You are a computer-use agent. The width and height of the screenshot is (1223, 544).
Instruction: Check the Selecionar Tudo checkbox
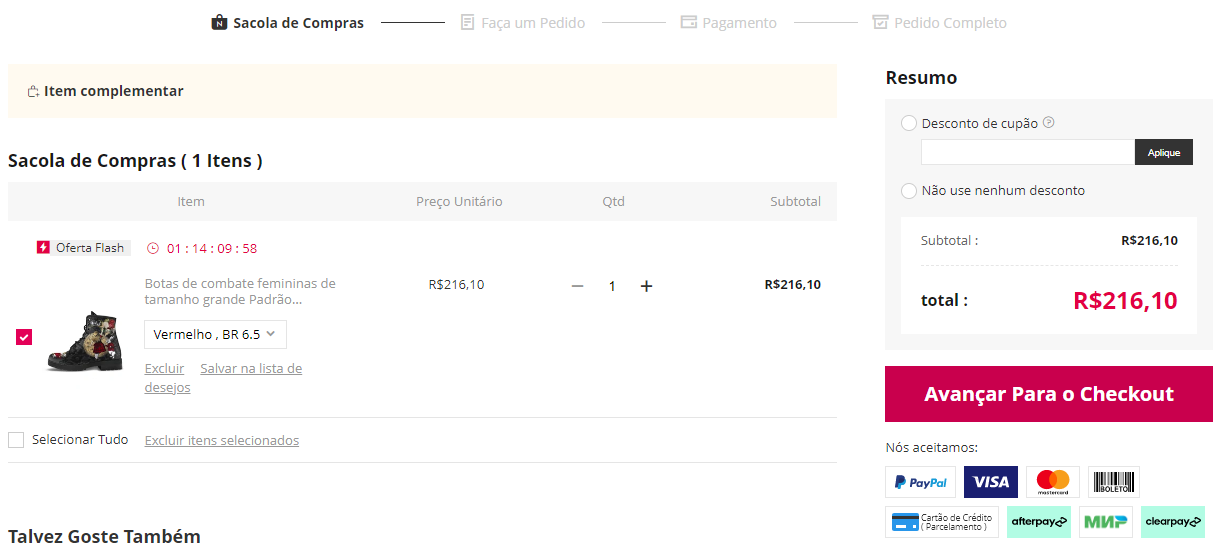click(x=16, y=440)
